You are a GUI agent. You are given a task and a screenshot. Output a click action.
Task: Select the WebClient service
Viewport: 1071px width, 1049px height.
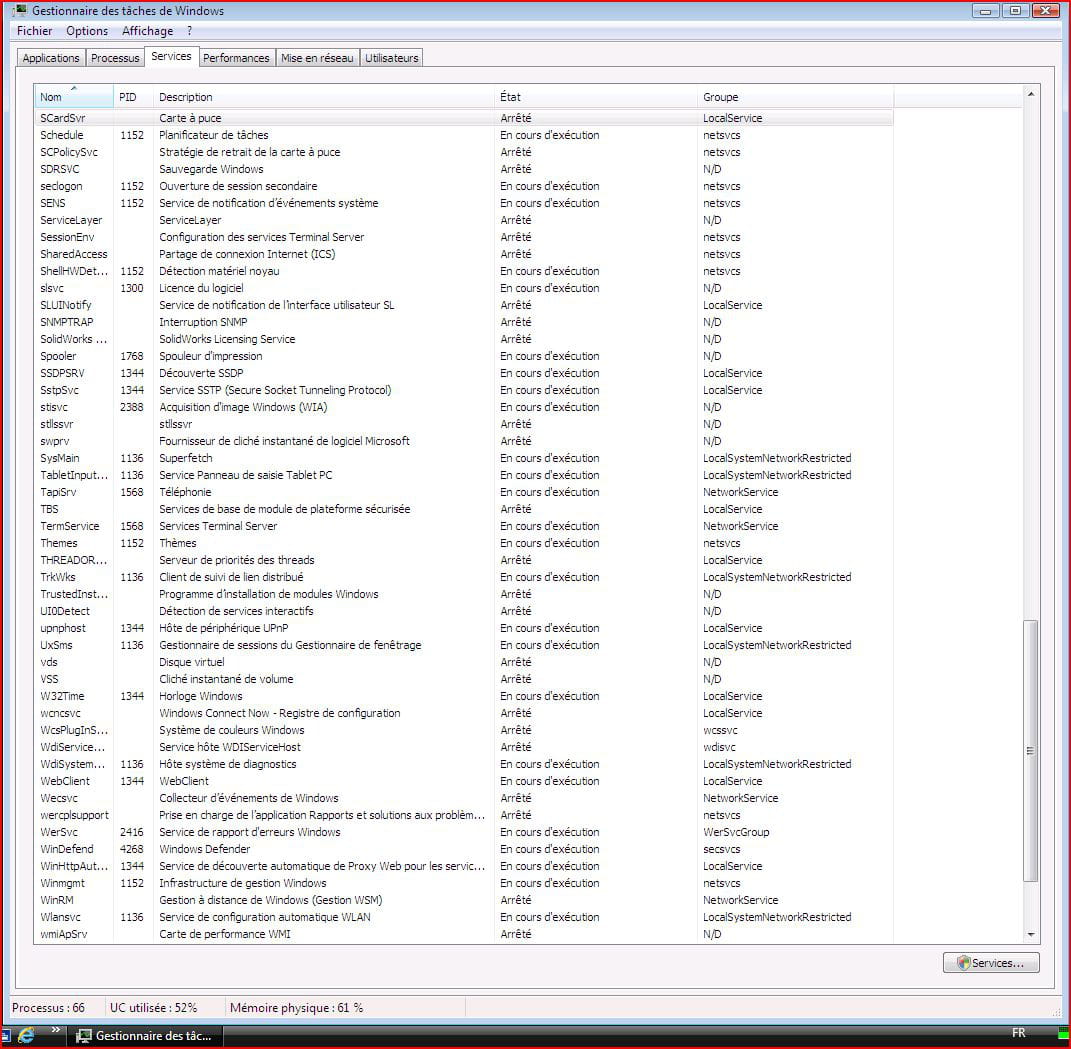pyautogui.click(x=464, y=781)
